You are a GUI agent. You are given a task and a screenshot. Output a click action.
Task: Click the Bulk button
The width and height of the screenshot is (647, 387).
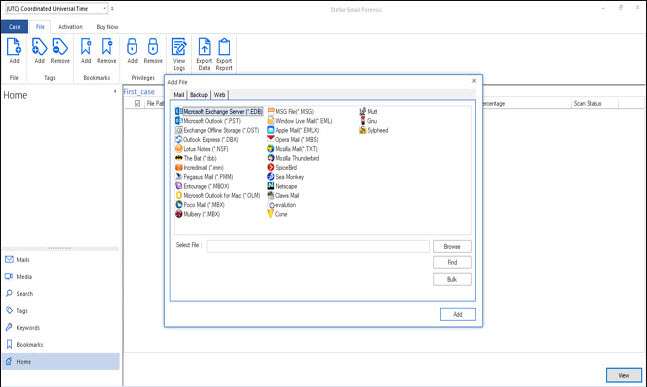452,279
